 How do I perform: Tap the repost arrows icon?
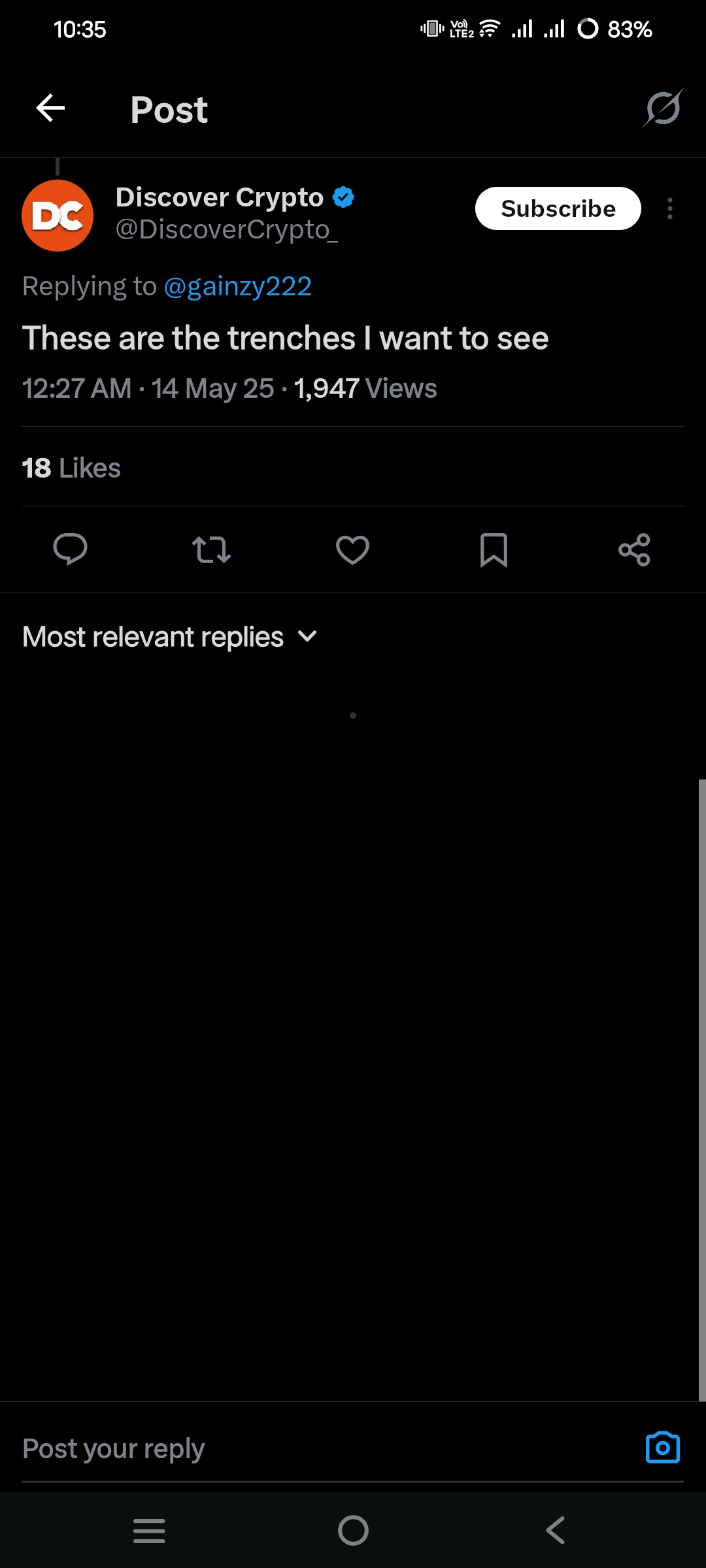211,549
